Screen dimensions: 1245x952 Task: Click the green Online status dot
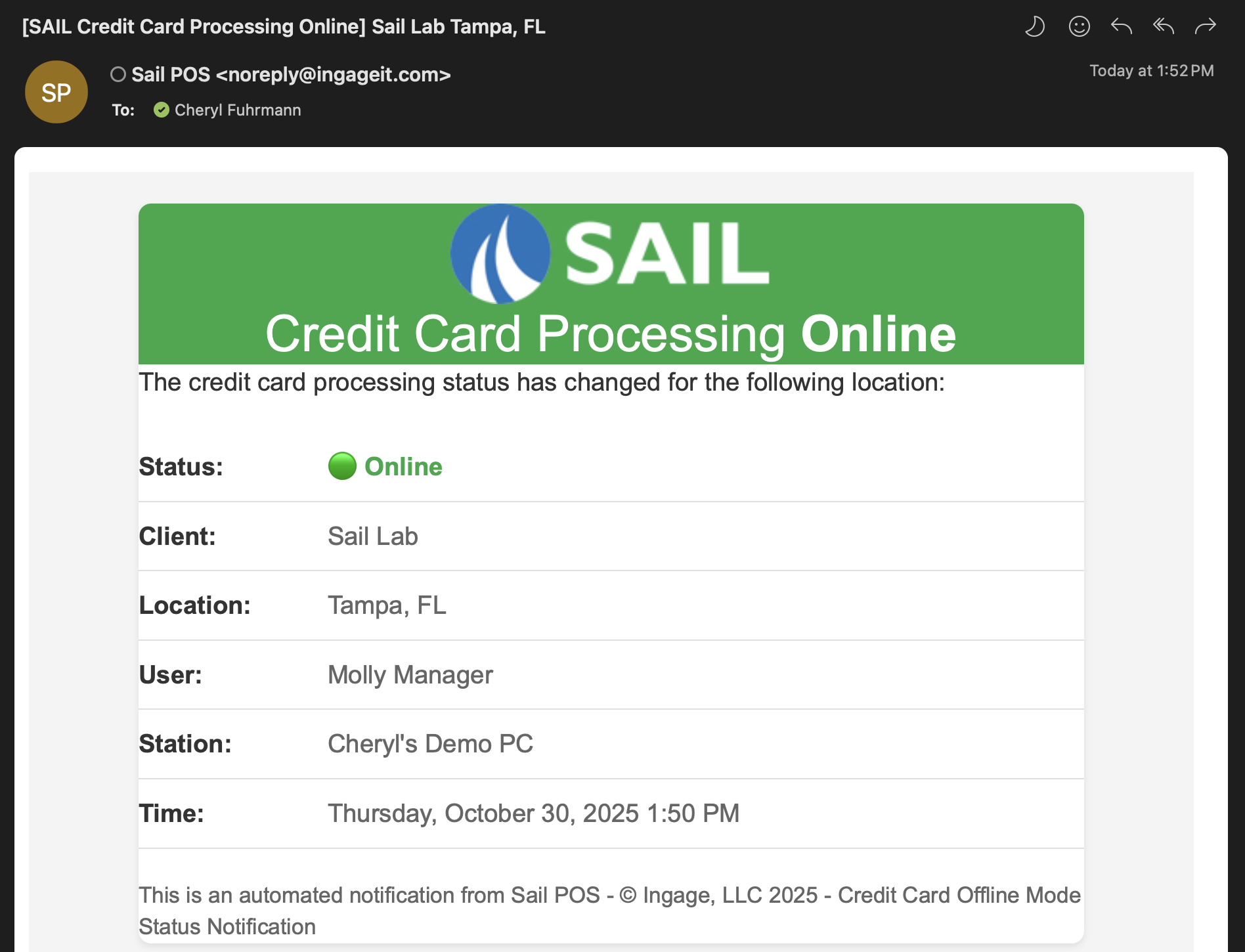[342, 467]
